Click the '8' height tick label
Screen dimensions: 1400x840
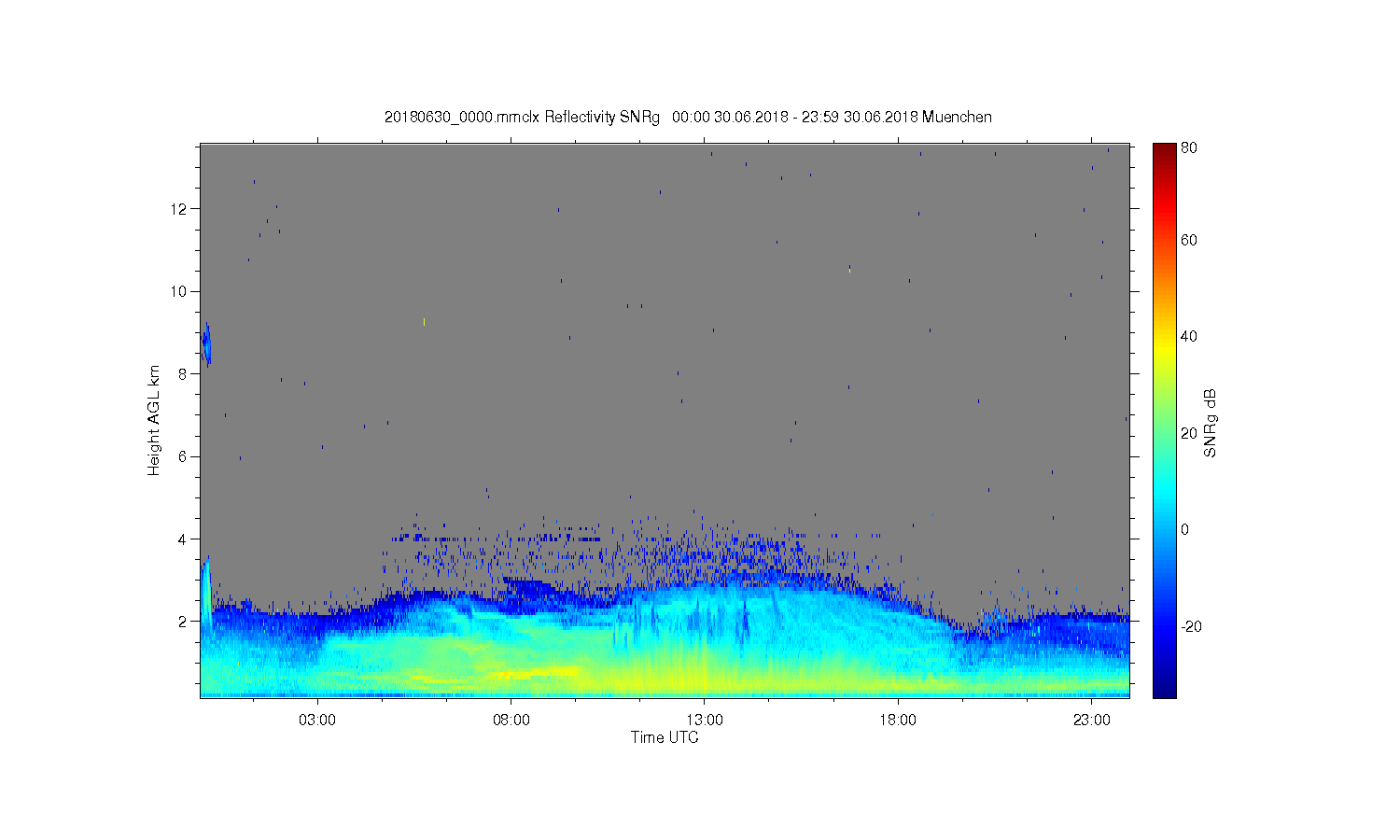184,374
